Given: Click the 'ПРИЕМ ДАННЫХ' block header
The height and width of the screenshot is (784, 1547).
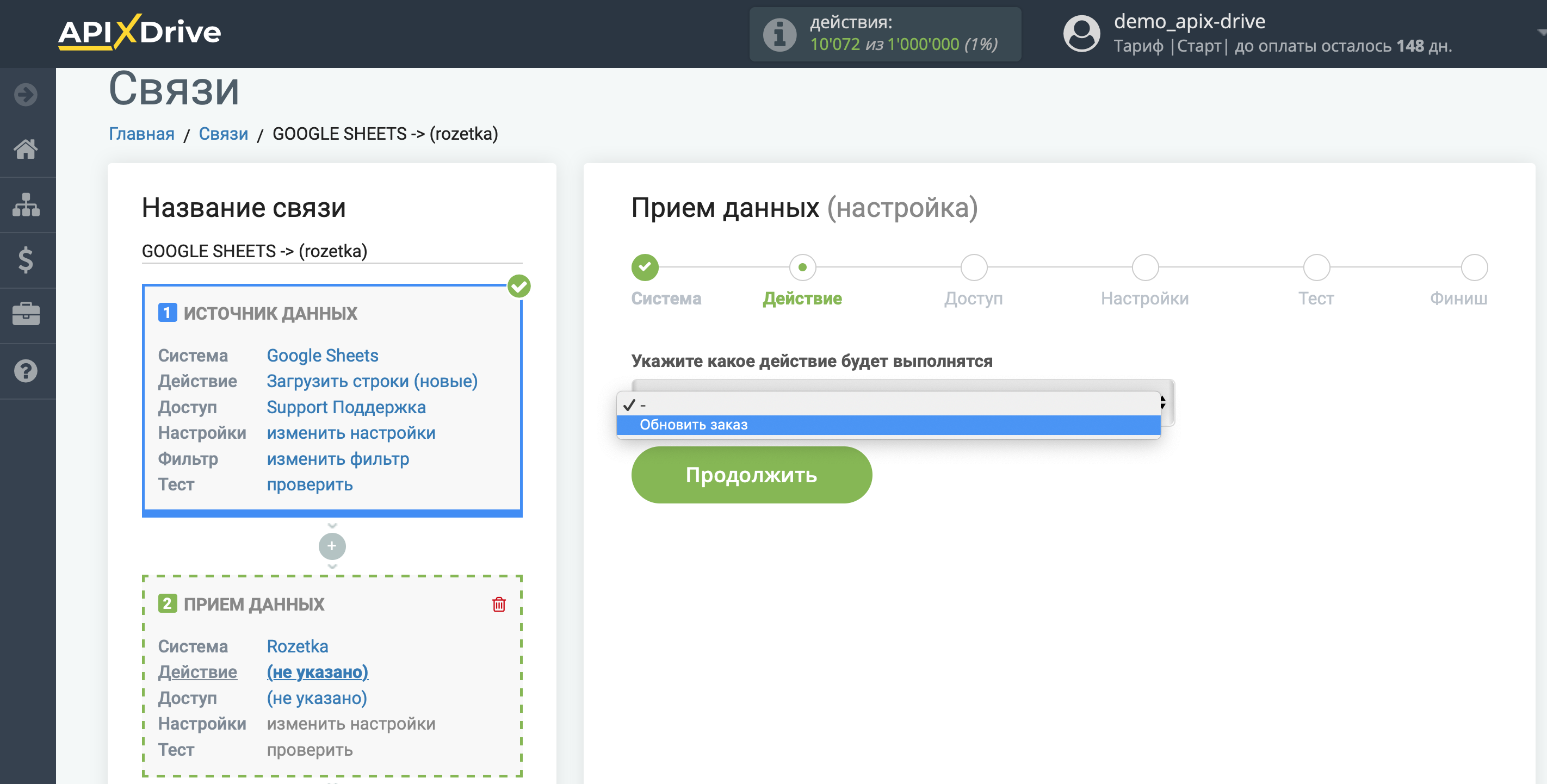Looking at the screenshot, I should 253,604.
